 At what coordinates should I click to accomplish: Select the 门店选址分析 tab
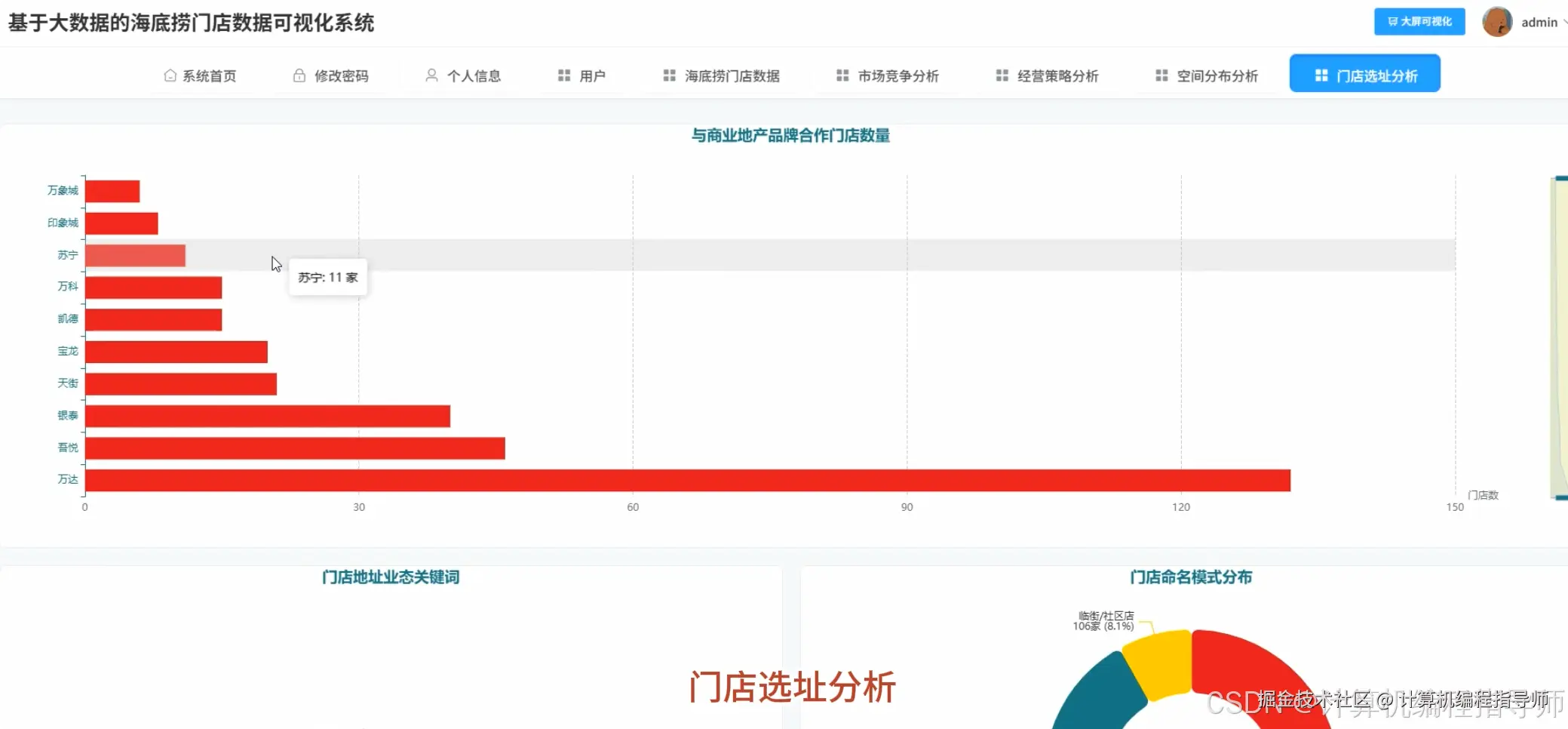point(1365,73)
